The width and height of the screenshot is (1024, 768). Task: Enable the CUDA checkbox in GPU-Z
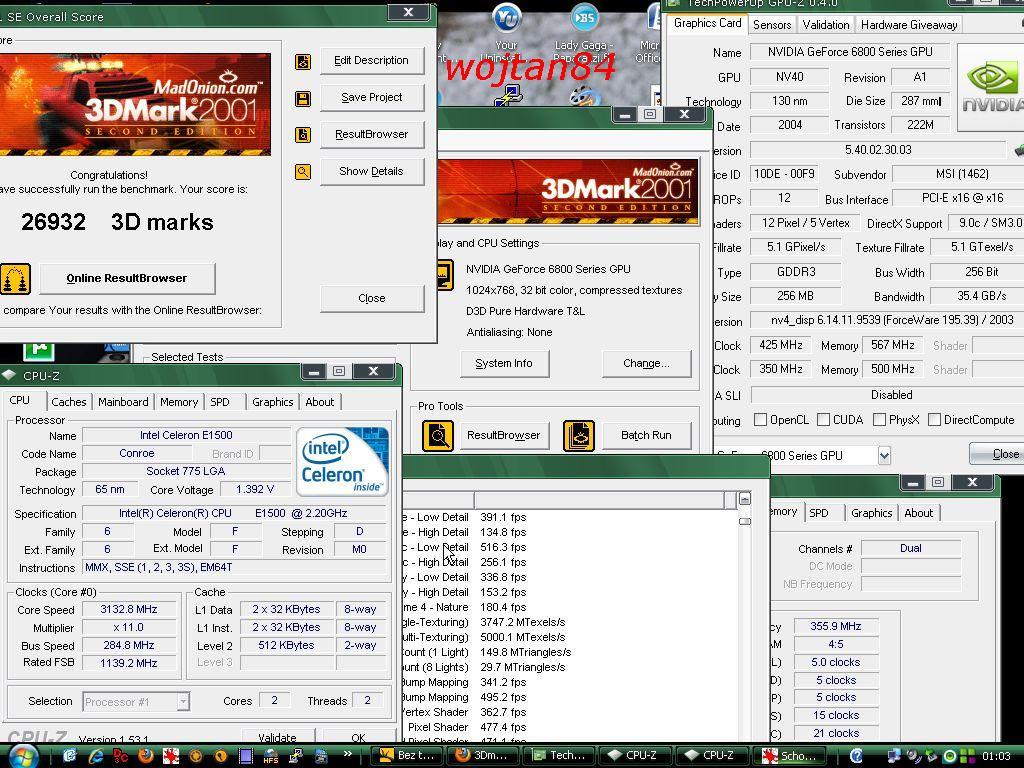pos(824,420)
